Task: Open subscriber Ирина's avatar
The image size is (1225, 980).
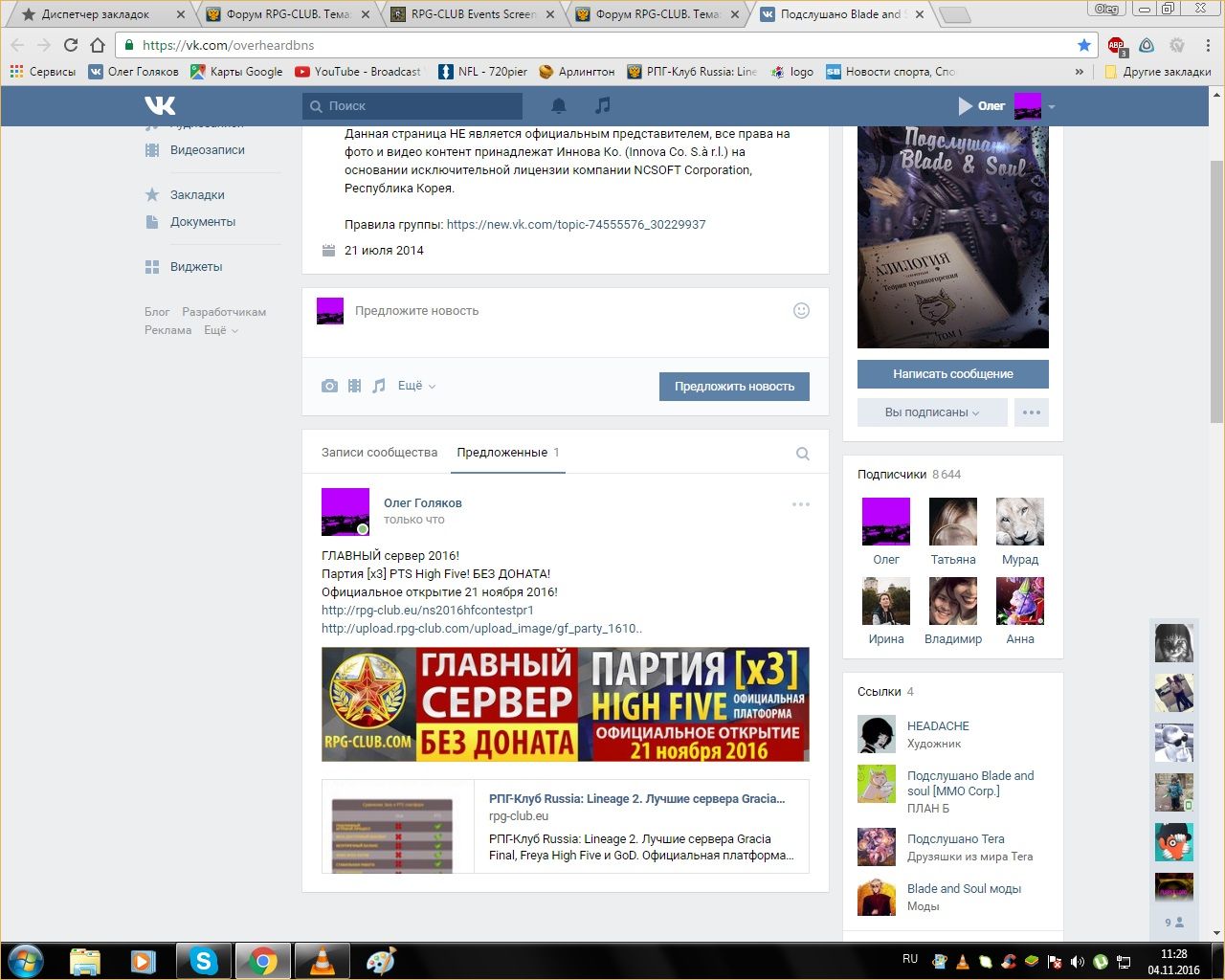Action: point(886,601)
